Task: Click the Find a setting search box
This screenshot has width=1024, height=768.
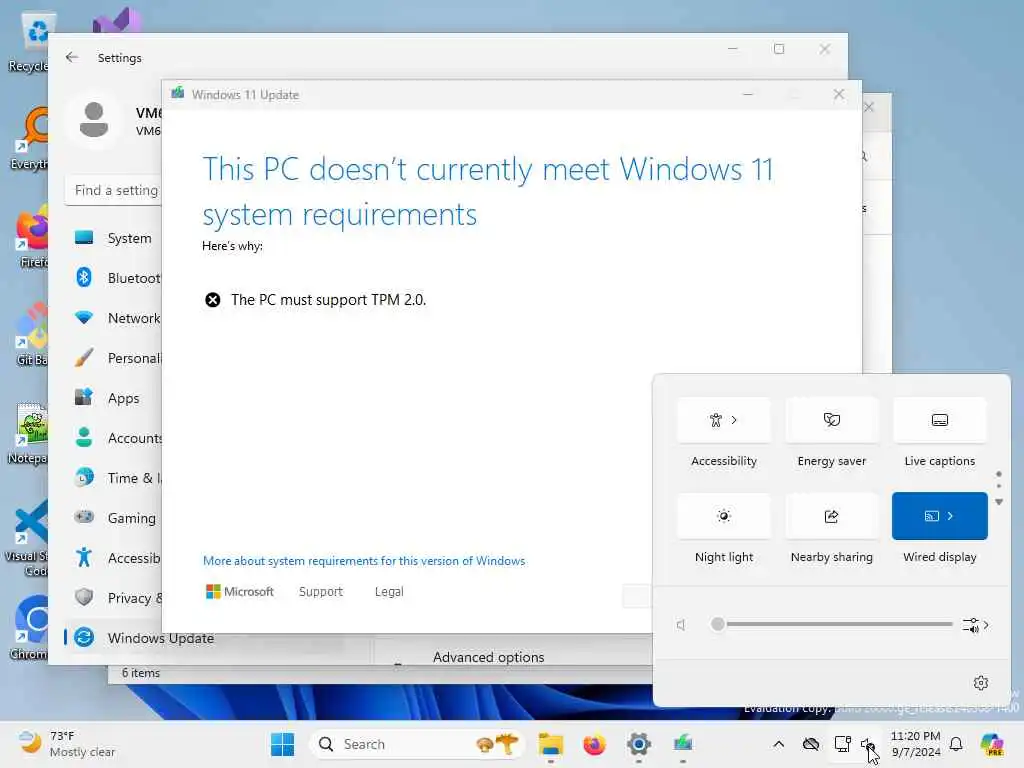Action: point(114,190)
